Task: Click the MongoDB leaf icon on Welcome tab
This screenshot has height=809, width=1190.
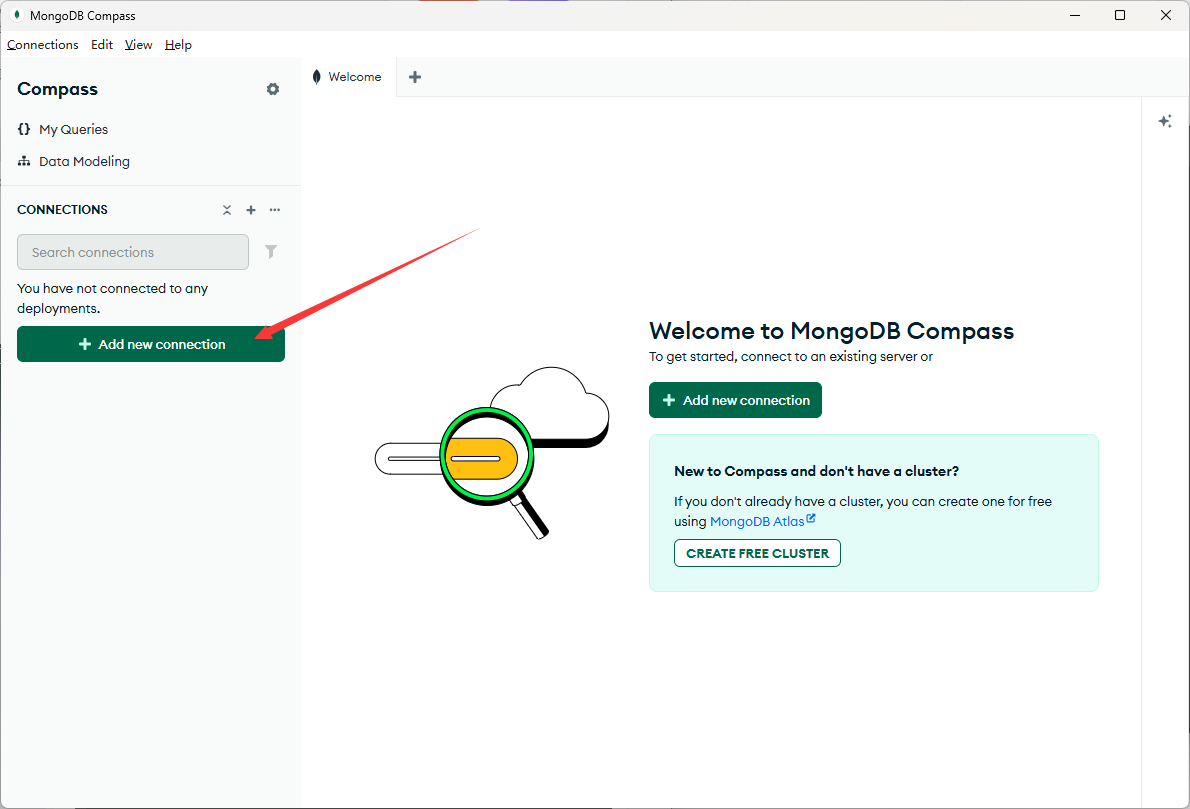Action: click(x=316, y=76)
